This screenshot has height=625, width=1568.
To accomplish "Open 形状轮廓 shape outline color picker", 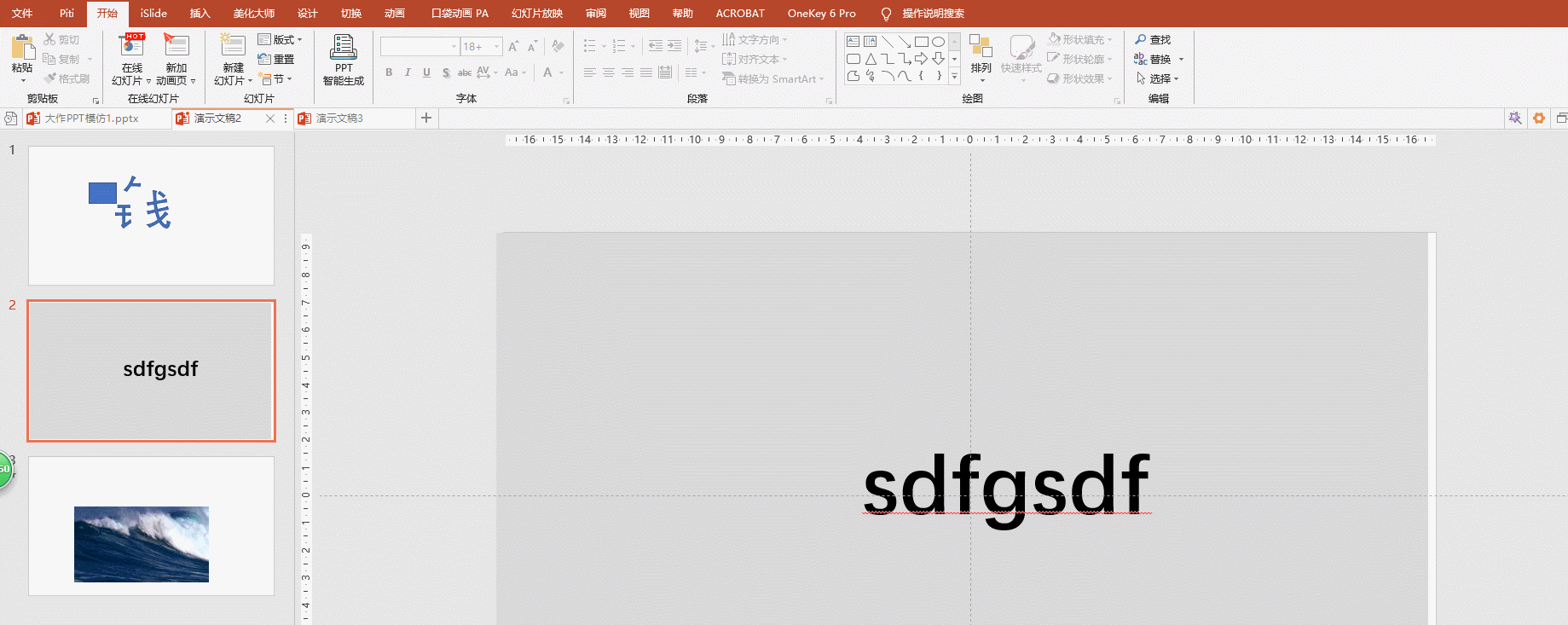I will click(1079, 59).
